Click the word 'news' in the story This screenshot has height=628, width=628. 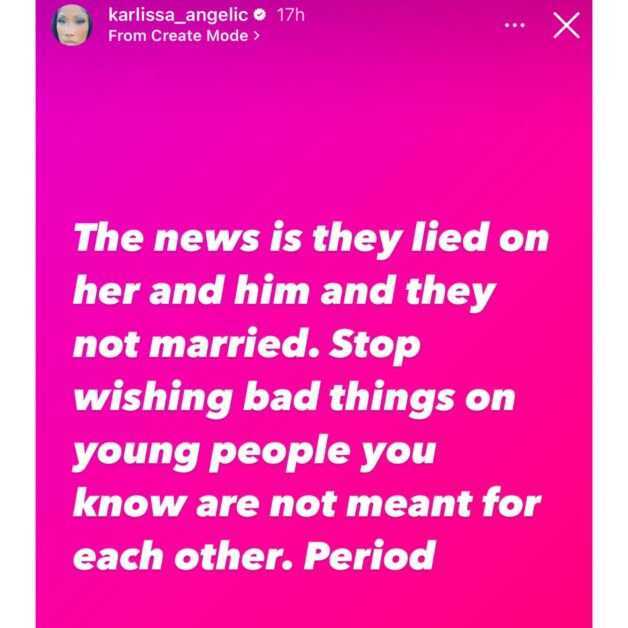[x=207, y=240]
